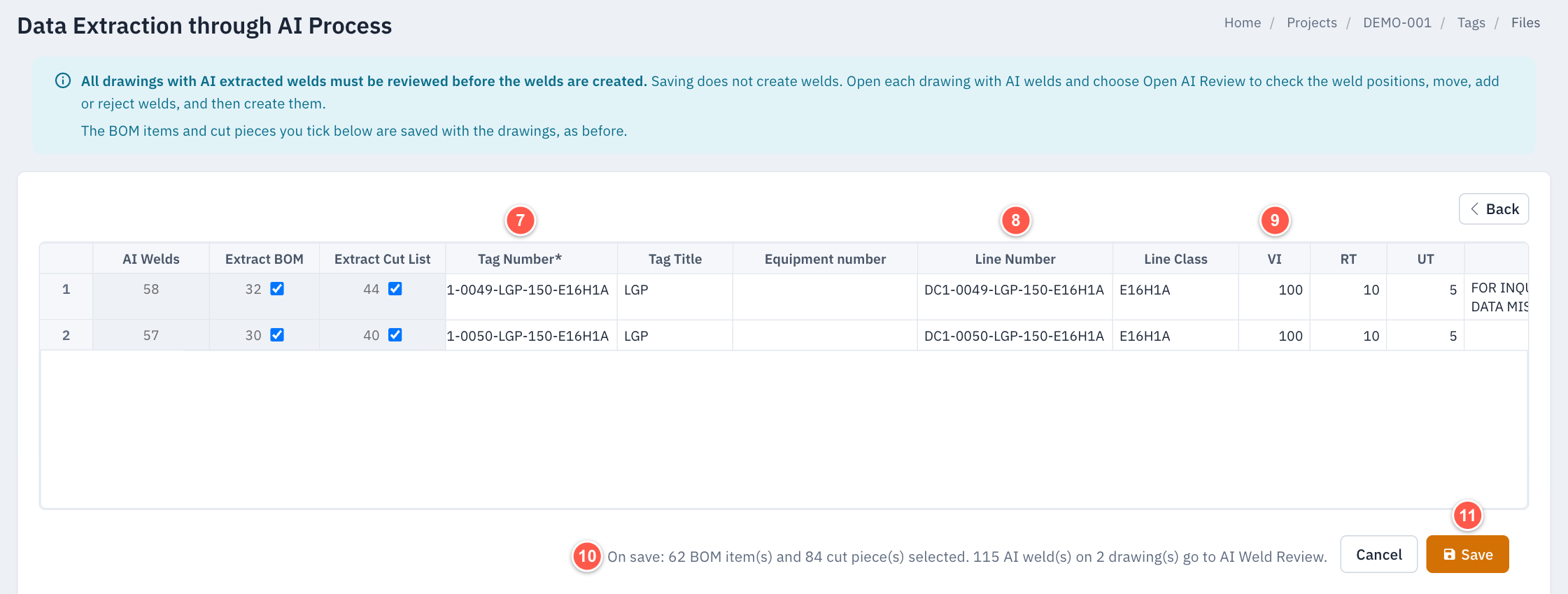Click the Tag Title column header
This screenshot has height=594, width=1568.
coord(675,259)
